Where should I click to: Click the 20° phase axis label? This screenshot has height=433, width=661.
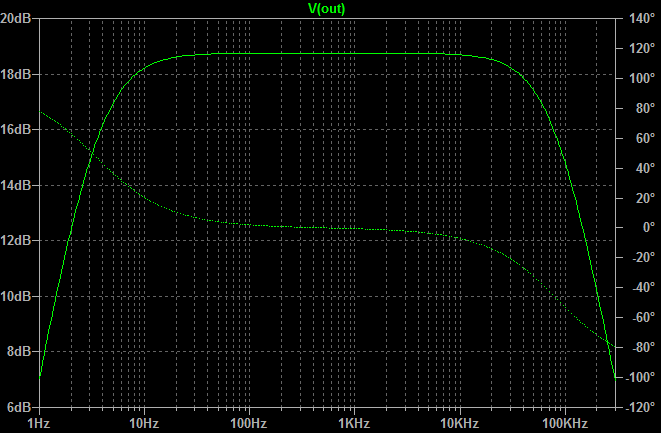pyautogui.click(x=645, y=198)
